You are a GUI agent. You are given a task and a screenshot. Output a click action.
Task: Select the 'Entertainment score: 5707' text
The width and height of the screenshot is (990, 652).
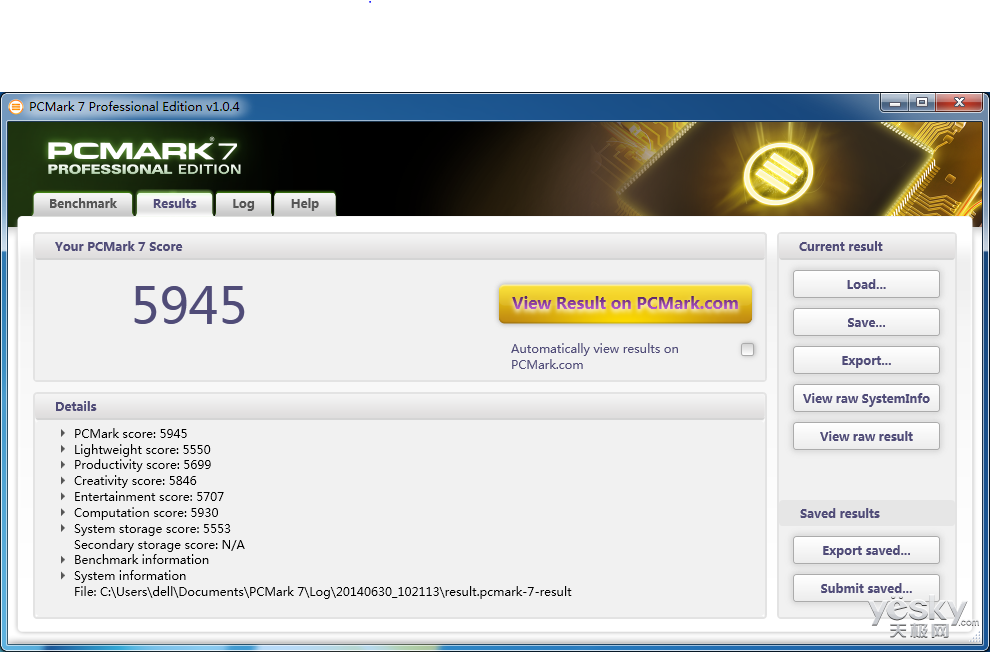[x=149, y=497]
